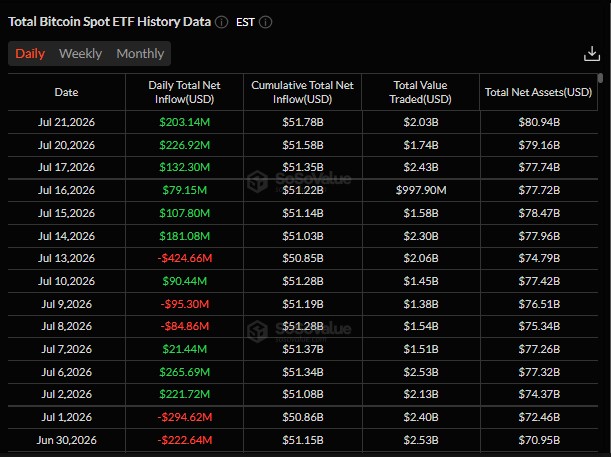
Task: Select the Jul 13,2026 date cell
Action: point(66,258)
